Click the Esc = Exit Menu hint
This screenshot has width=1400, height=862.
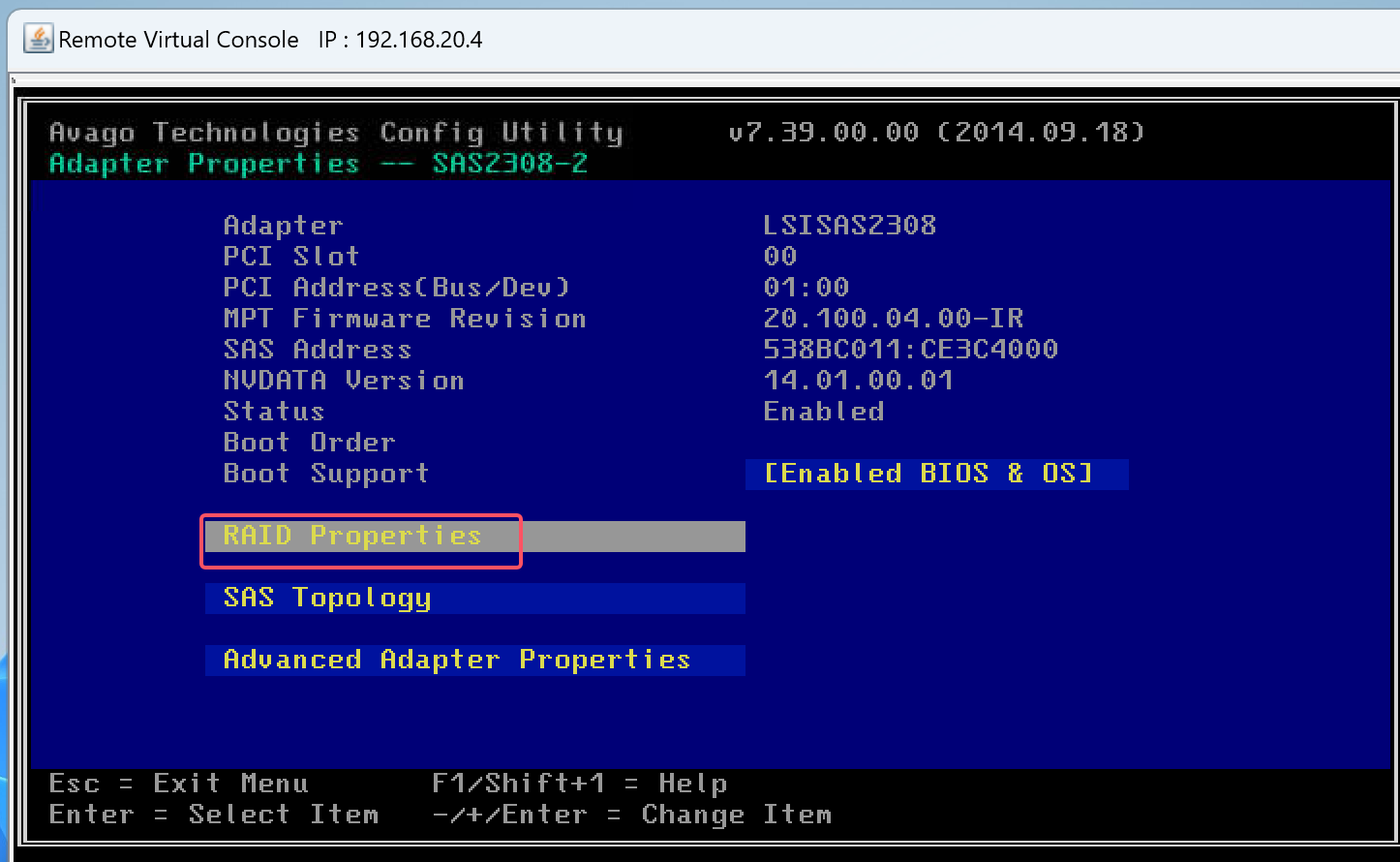click(178, 784)
